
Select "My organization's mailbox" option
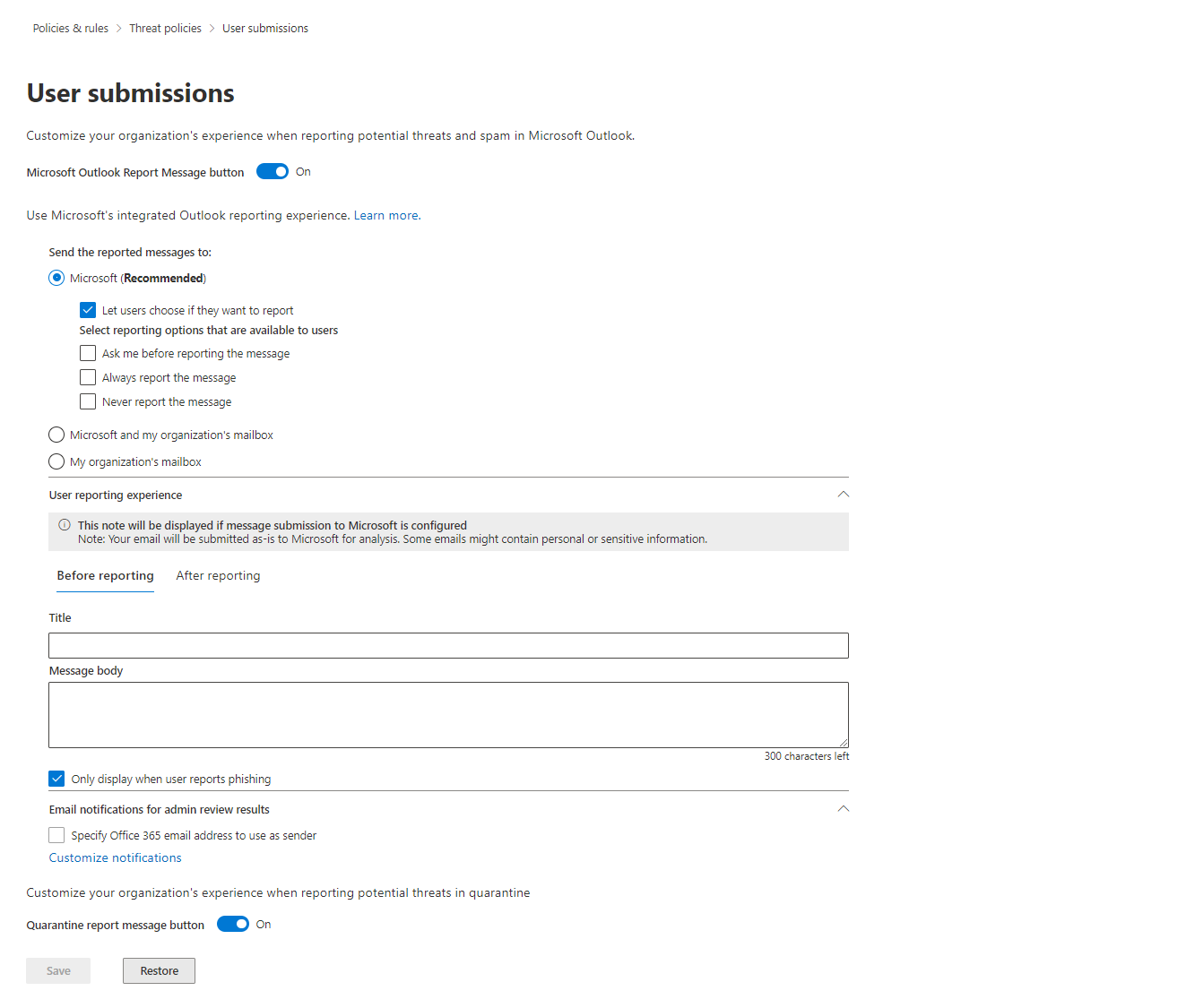[x=56, y=461]
